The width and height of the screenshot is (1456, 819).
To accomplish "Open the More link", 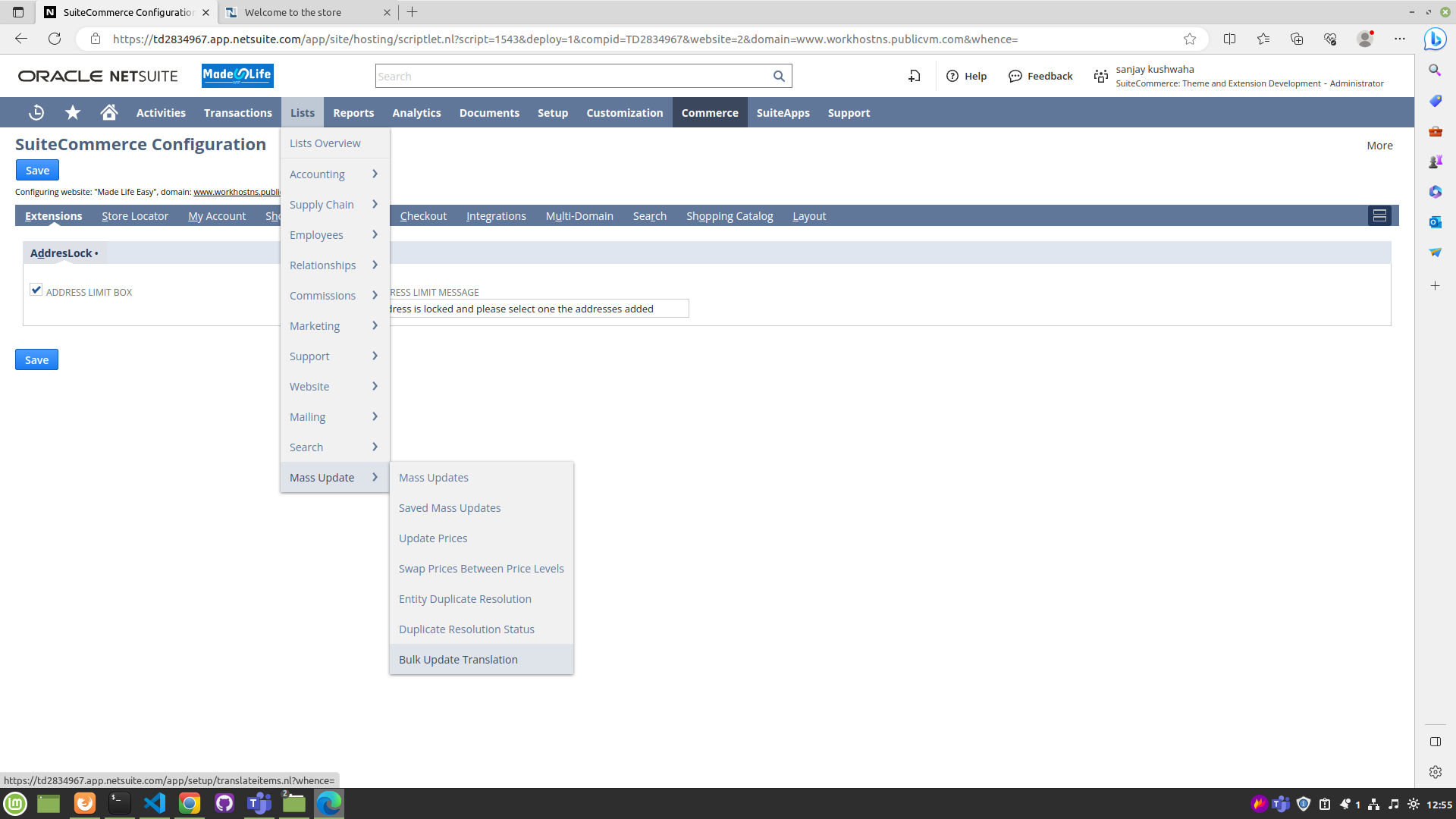I will click(x=1379, y=146).
